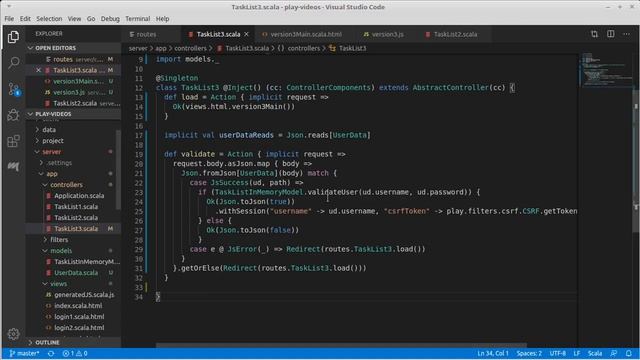Open the notifications bell in status bar
640x360 pixels.
(x=629, y=353)
